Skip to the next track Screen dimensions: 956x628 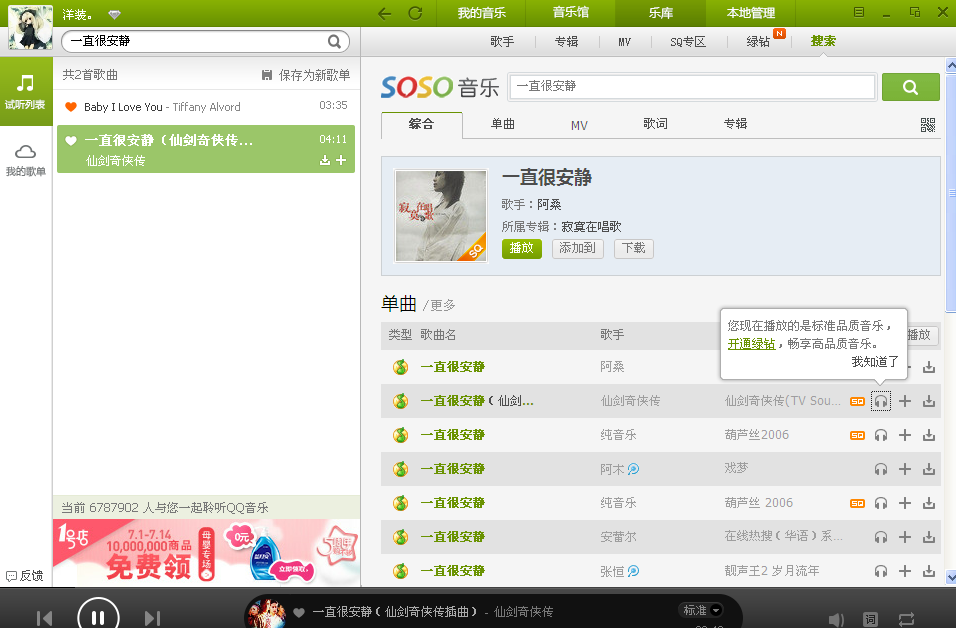click(152, 618)
